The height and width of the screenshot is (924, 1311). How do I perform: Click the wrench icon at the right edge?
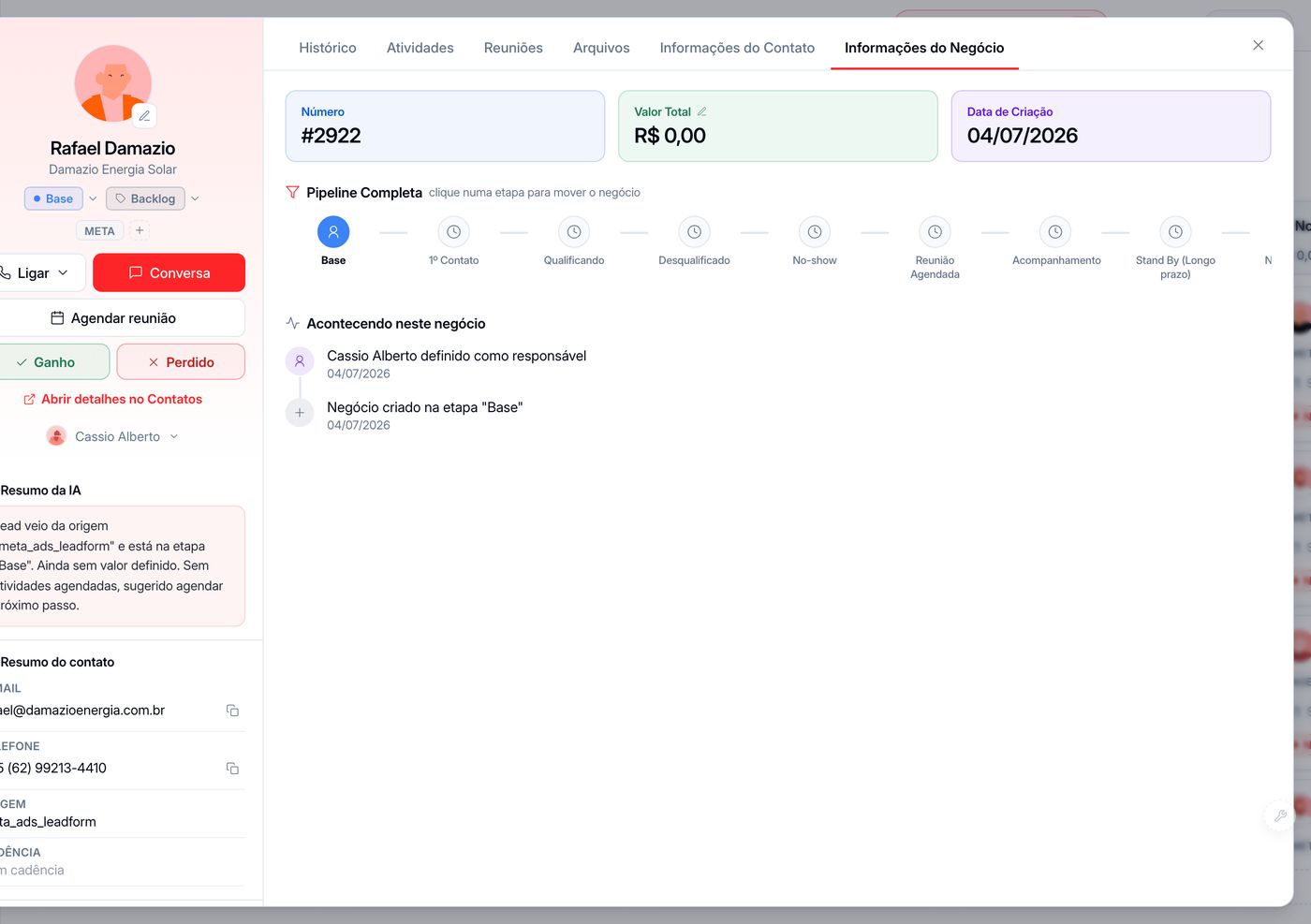point(1280,815)
